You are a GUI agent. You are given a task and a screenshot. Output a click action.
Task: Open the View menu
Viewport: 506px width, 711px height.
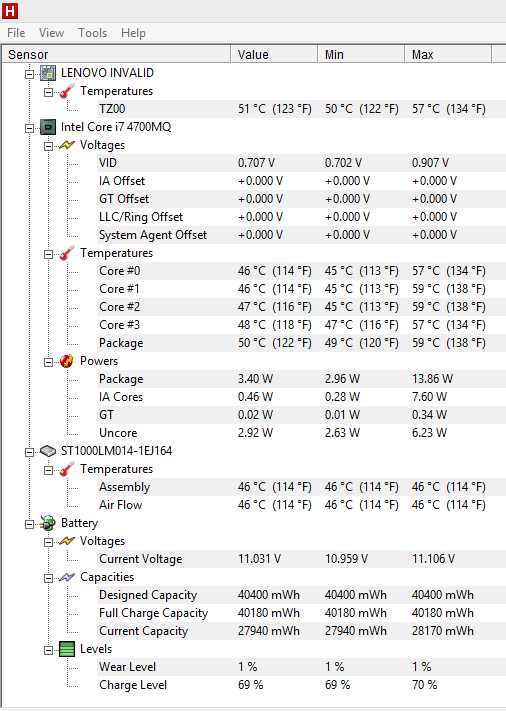point(51,33)
